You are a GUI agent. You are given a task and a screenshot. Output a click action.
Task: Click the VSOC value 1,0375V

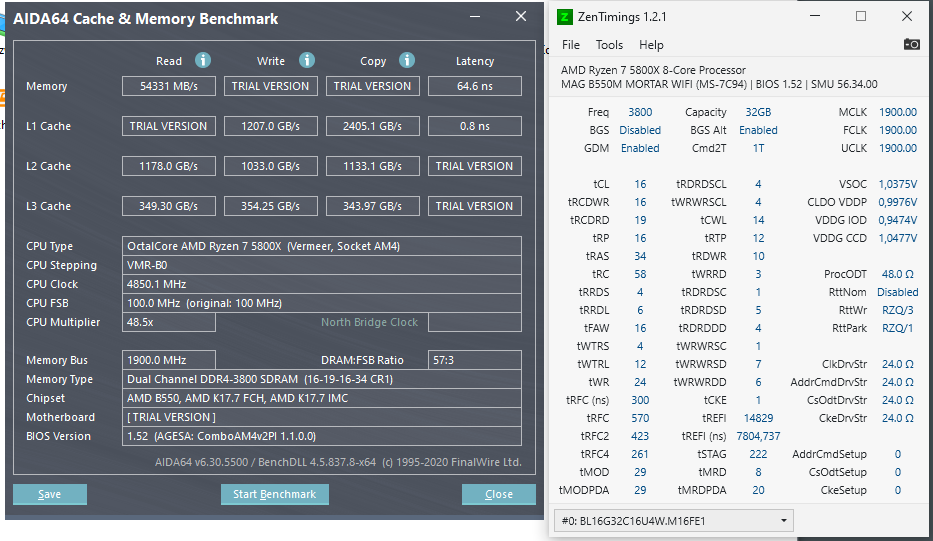pyautogui.click(x=898, y=184)
